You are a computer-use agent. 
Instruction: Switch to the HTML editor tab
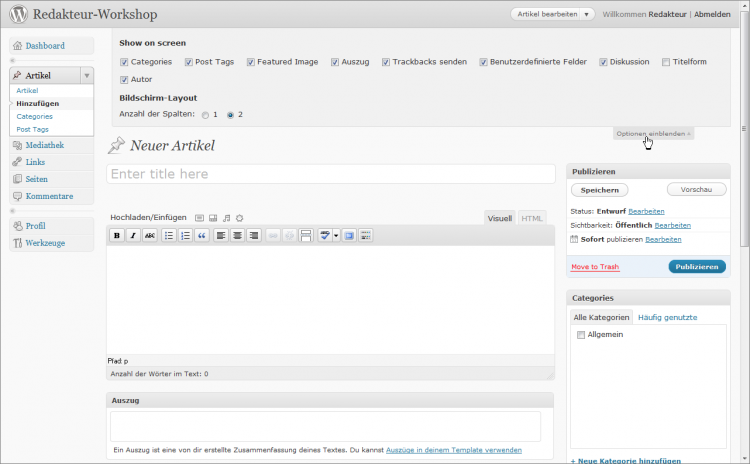(533, 217)
